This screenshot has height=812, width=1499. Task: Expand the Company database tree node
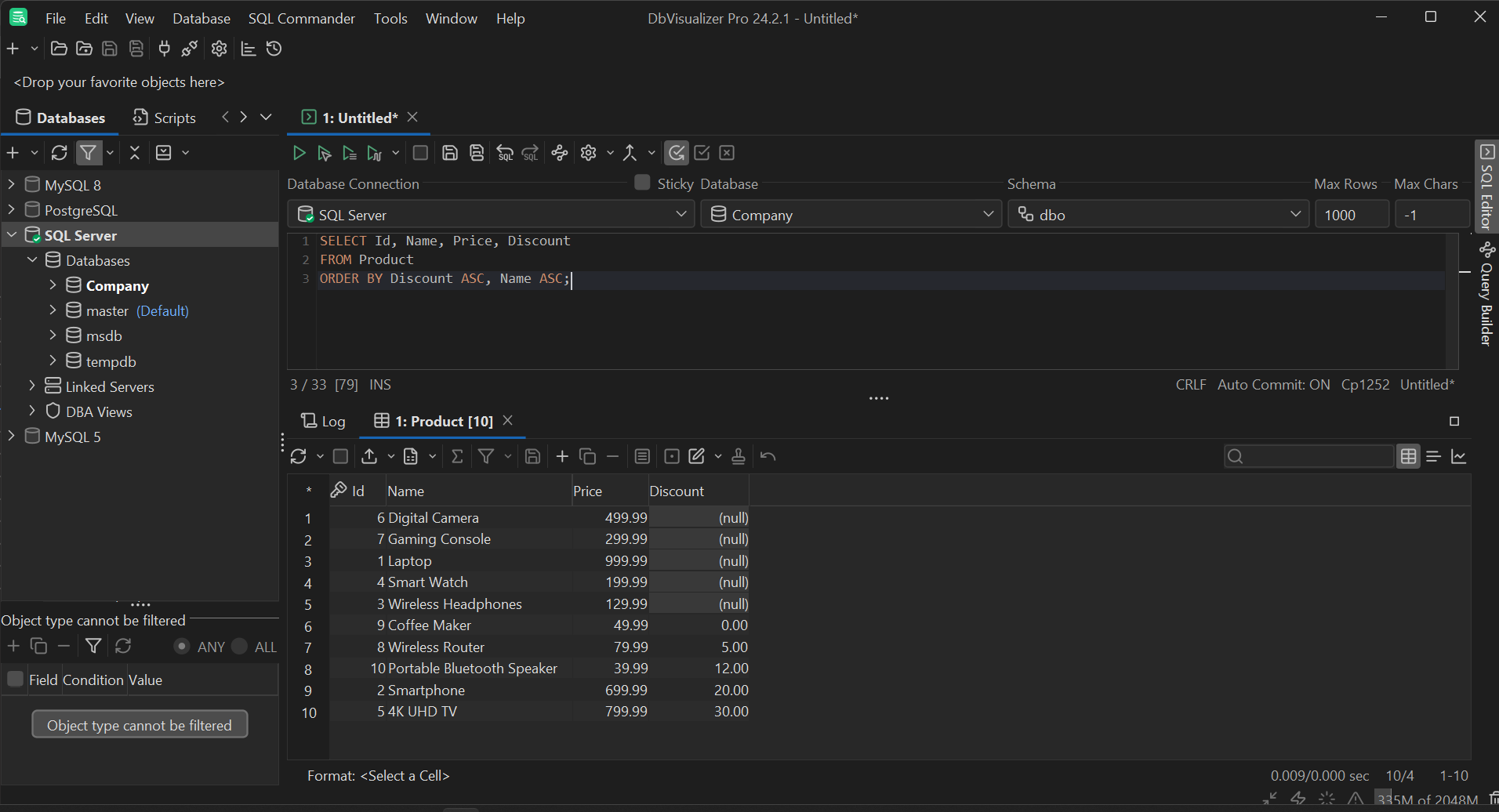pos(53,285)
